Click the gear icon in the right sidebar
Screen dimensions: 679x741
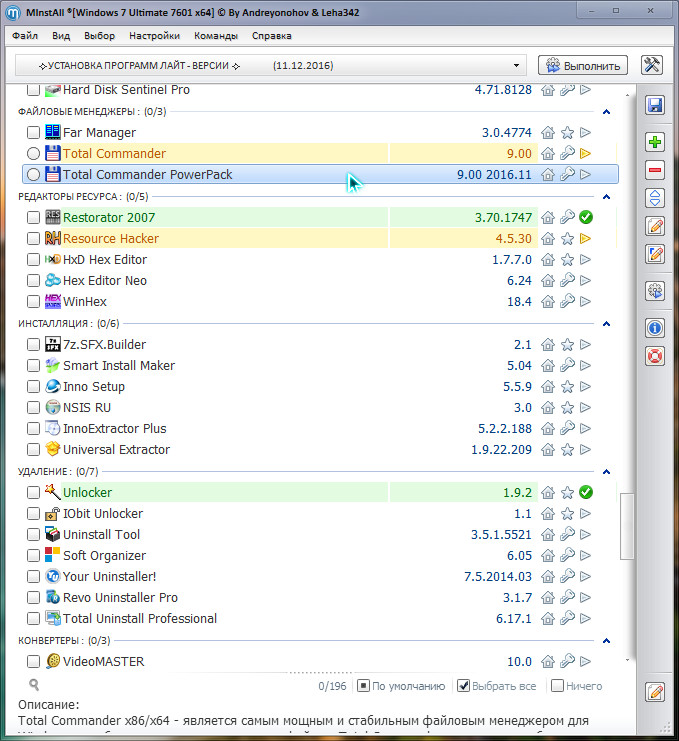[x=655, y=291]
